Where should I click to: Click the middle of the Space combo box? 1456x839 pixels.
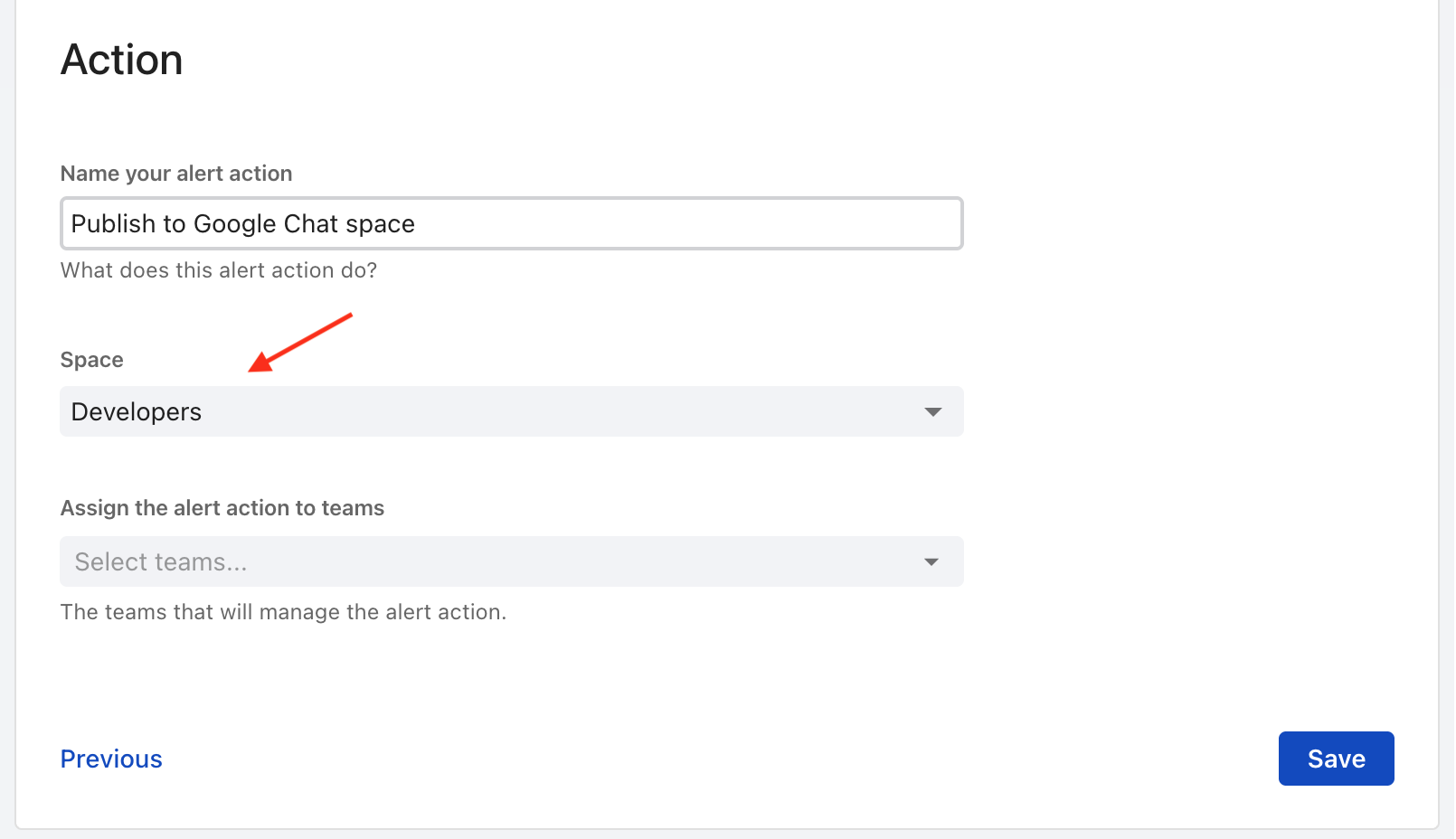point(511,412)
